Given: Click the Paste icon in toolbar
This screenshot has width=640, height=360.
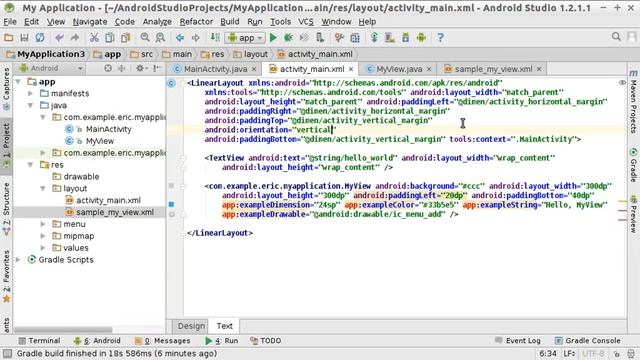Looking at the screenshot, I should pyautogui.click(x=126, y=38).
